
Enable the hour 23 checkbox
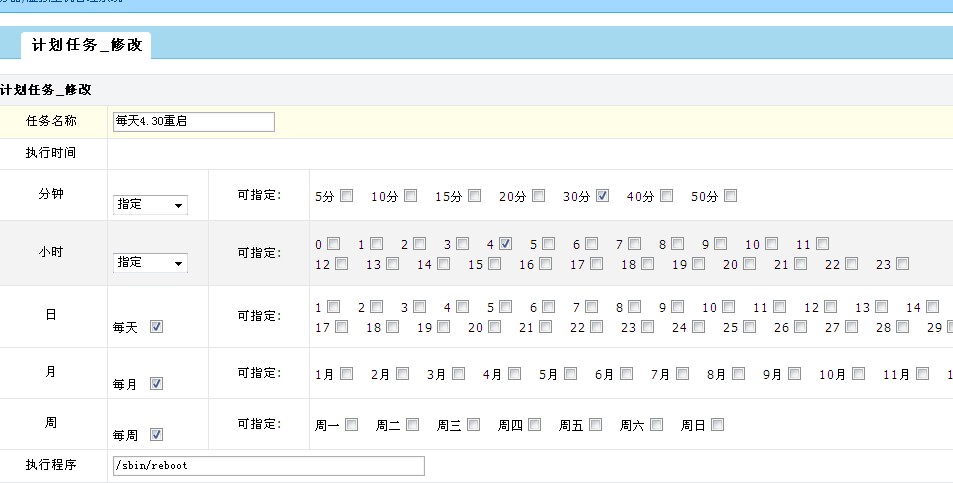tap(902, 264)
